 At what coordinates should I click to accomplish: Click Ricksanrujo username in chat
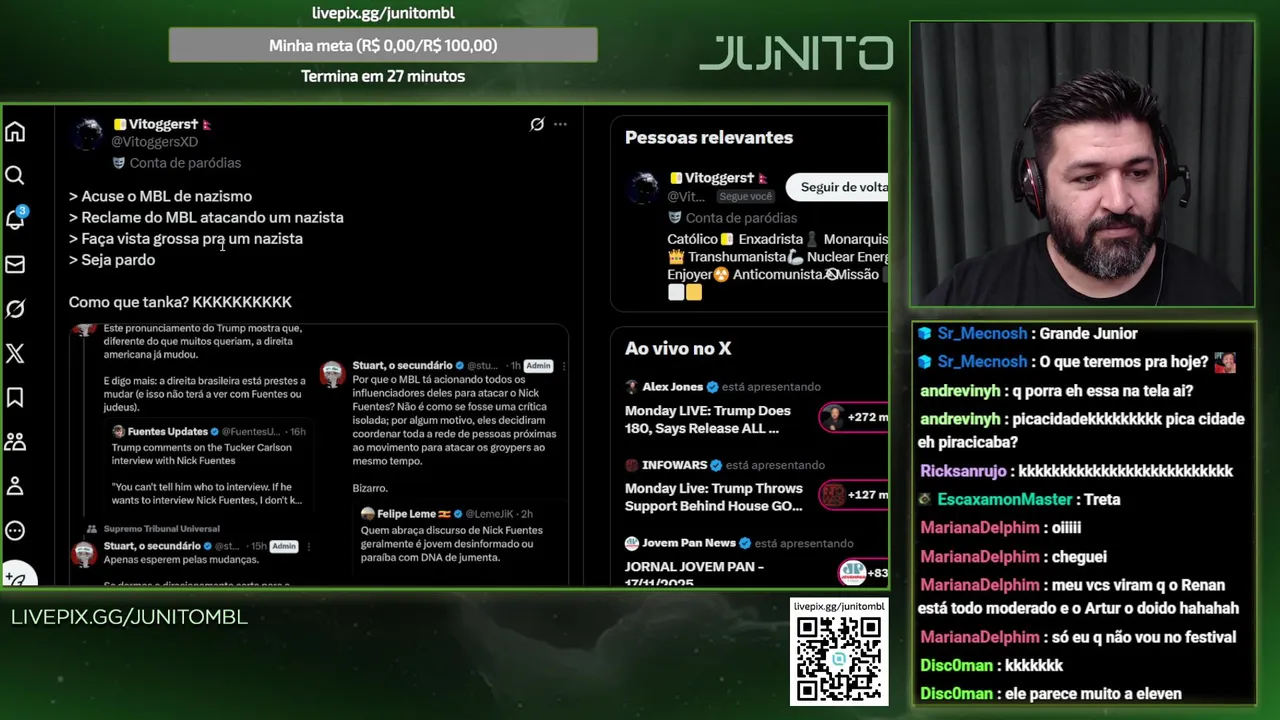click(x=963, y=471)
